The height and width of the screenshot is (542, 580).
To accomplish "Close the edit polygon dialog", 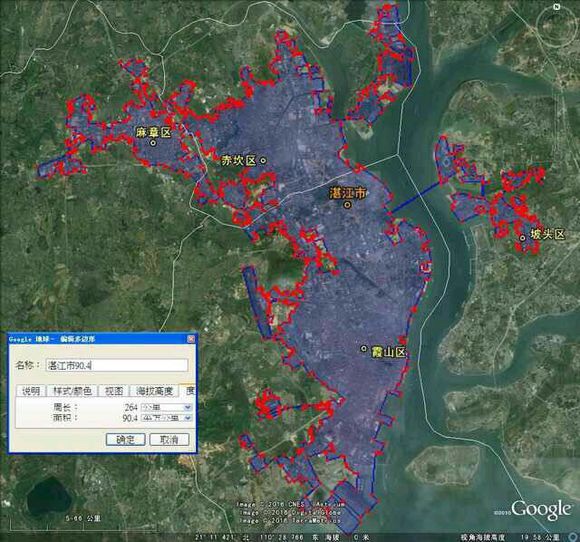I will pos(191,339).
